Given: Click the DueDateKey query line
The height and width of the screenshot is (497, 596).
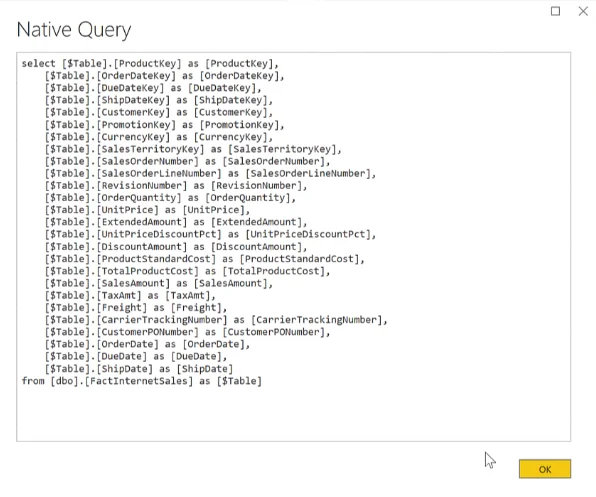Looking at the screenshot, I should point(153,88).
